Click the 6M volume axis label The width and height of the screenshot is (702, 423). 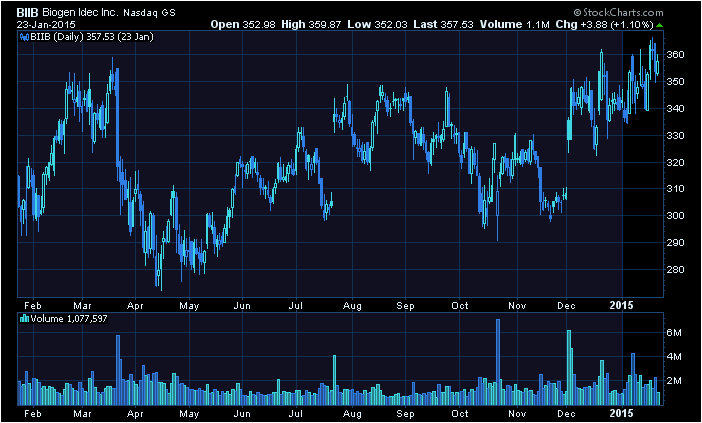tap(674, 333)
